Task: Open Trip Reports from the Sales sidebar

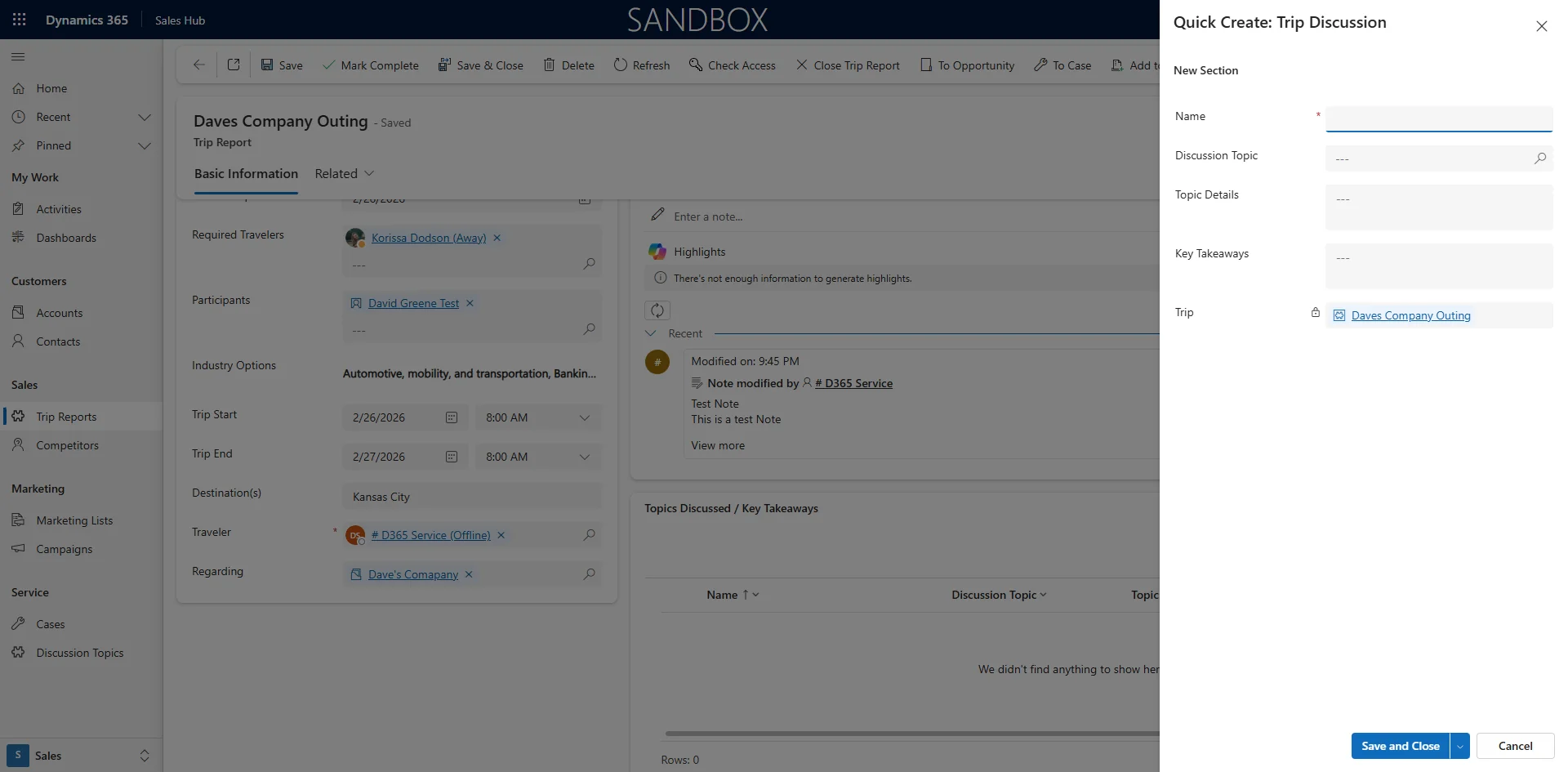Action: [x=66, y=417]
